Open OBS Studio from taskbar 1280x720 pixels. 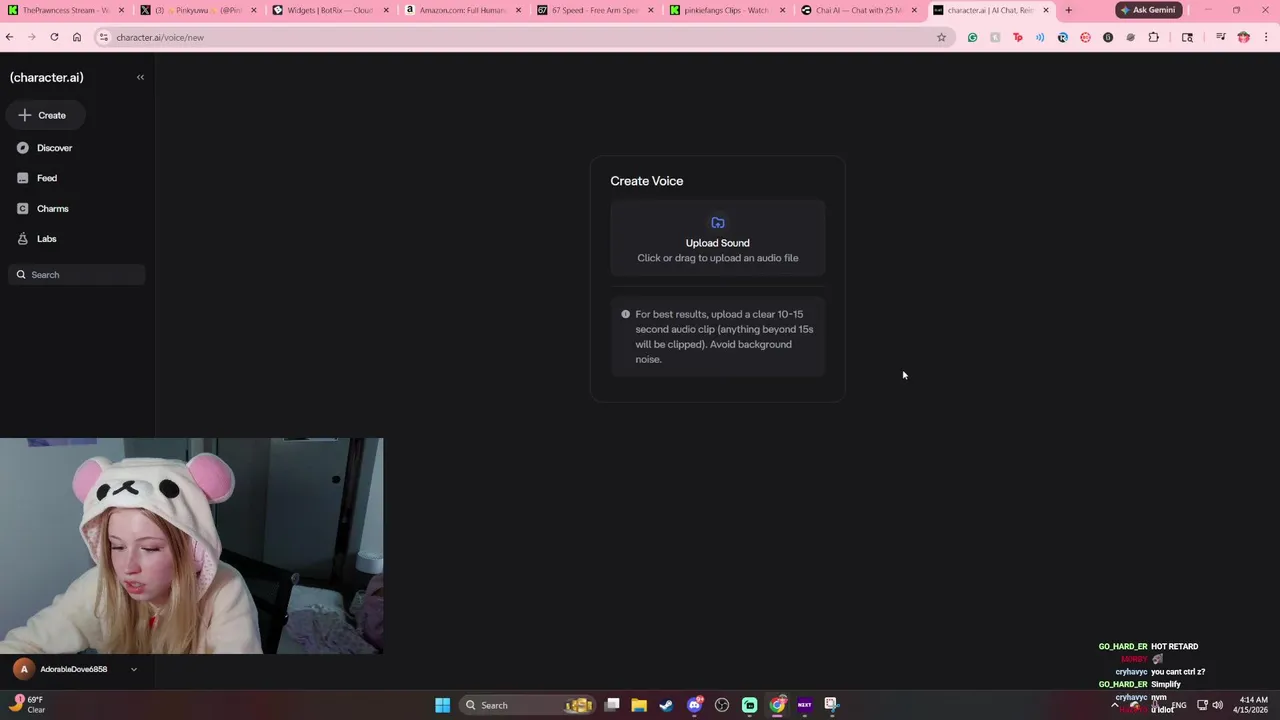pyautogui.click(x=722, y=705)
